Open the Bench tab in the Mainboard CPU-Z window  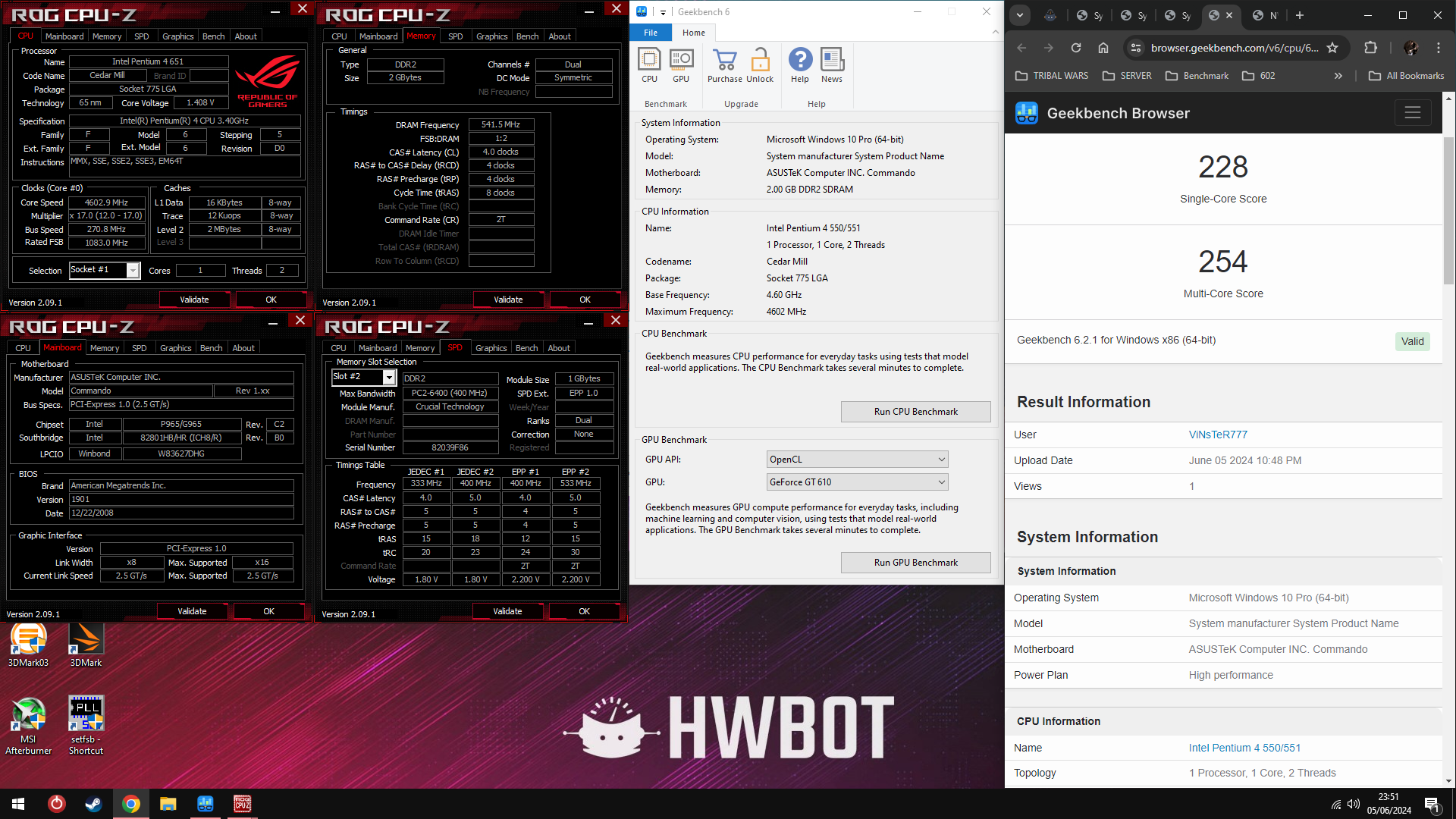pyautogui.click(x=211, y=348)
